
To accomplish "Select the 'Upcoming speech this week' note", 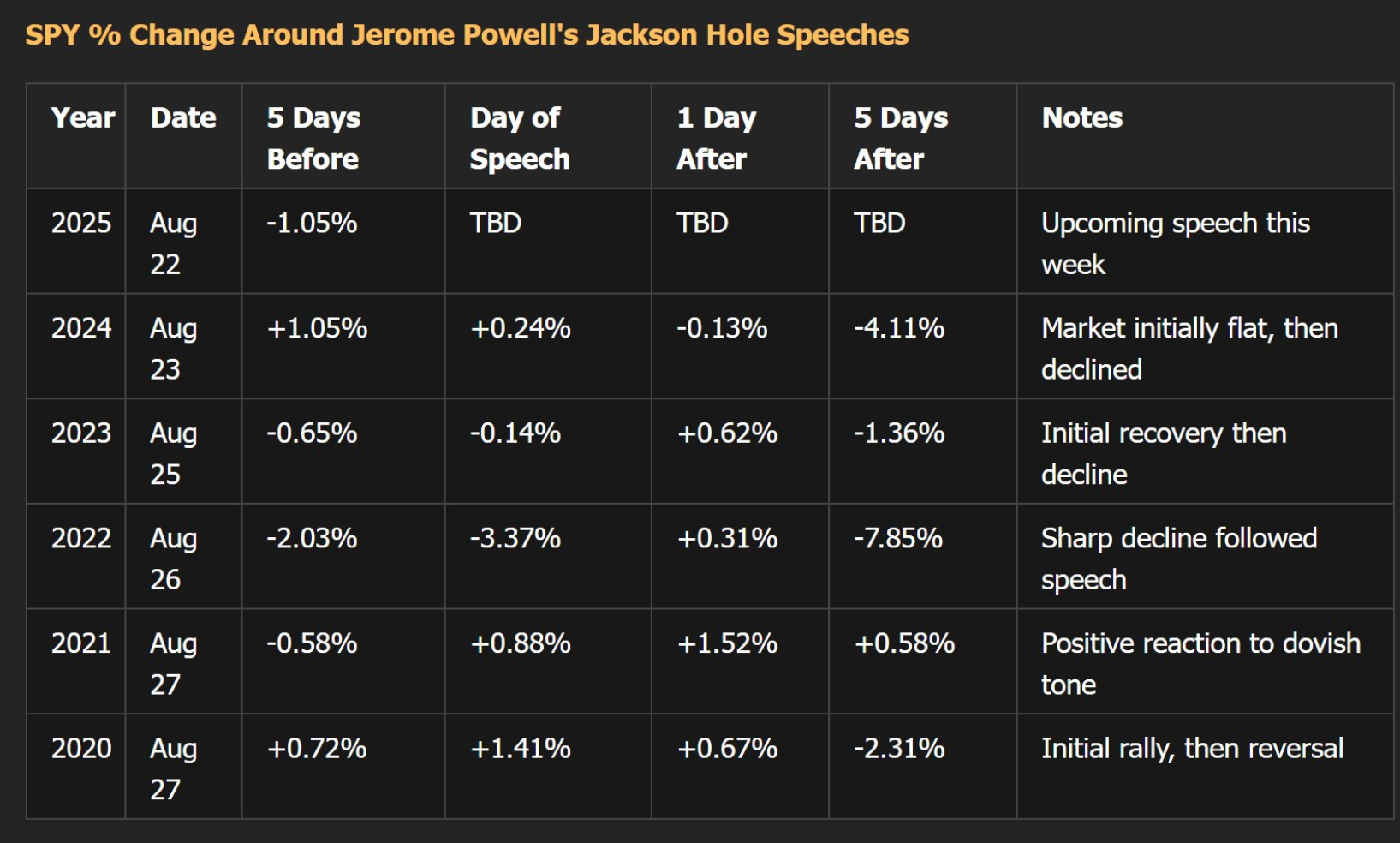I will (x=1176, y=243).
